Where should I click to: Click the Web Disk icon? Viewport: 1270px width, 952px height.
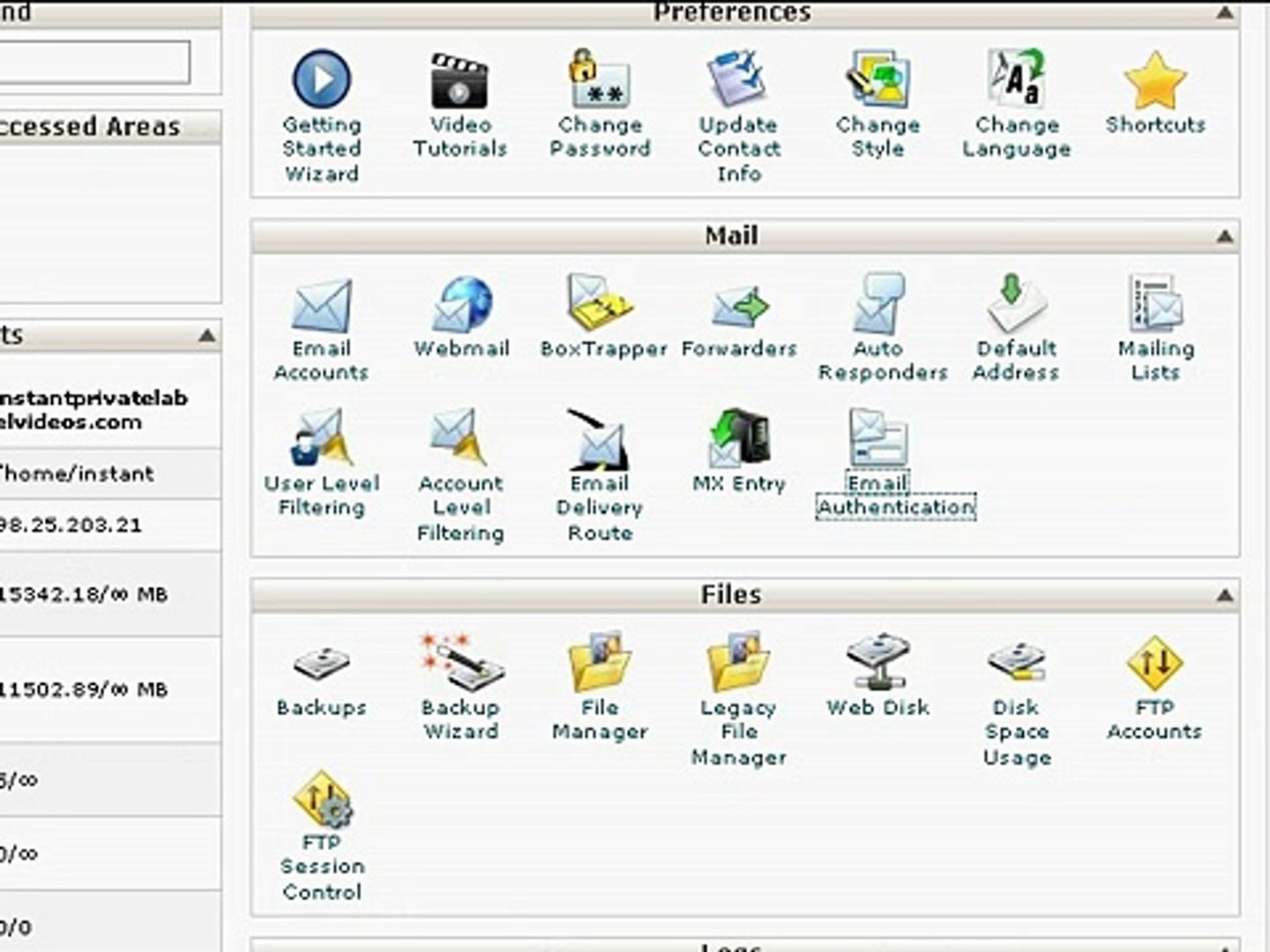coord(878,662)
